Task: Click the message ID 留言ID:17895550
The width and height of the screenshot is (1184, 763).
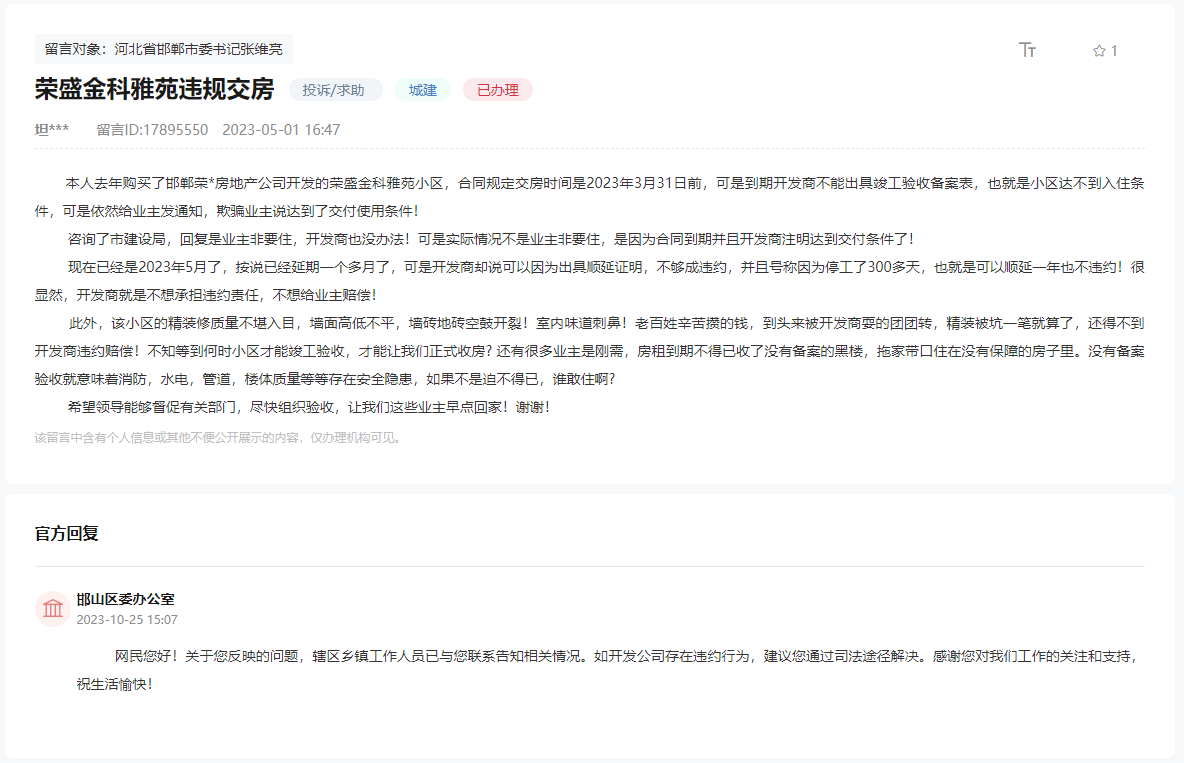Action: click(152, 130)
